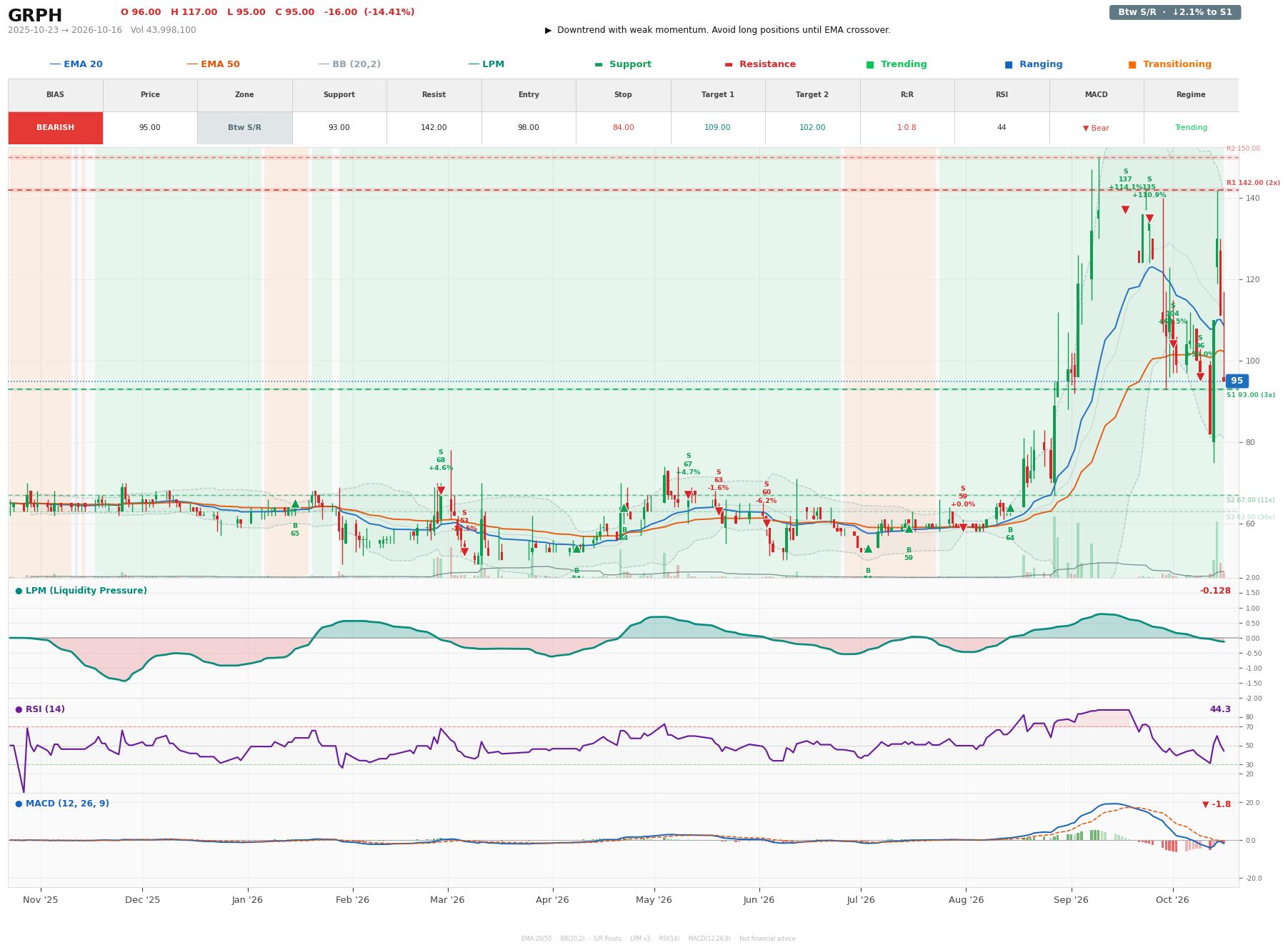
Task: Click the blue 95 current price tag
Action: pos(1237,381)
